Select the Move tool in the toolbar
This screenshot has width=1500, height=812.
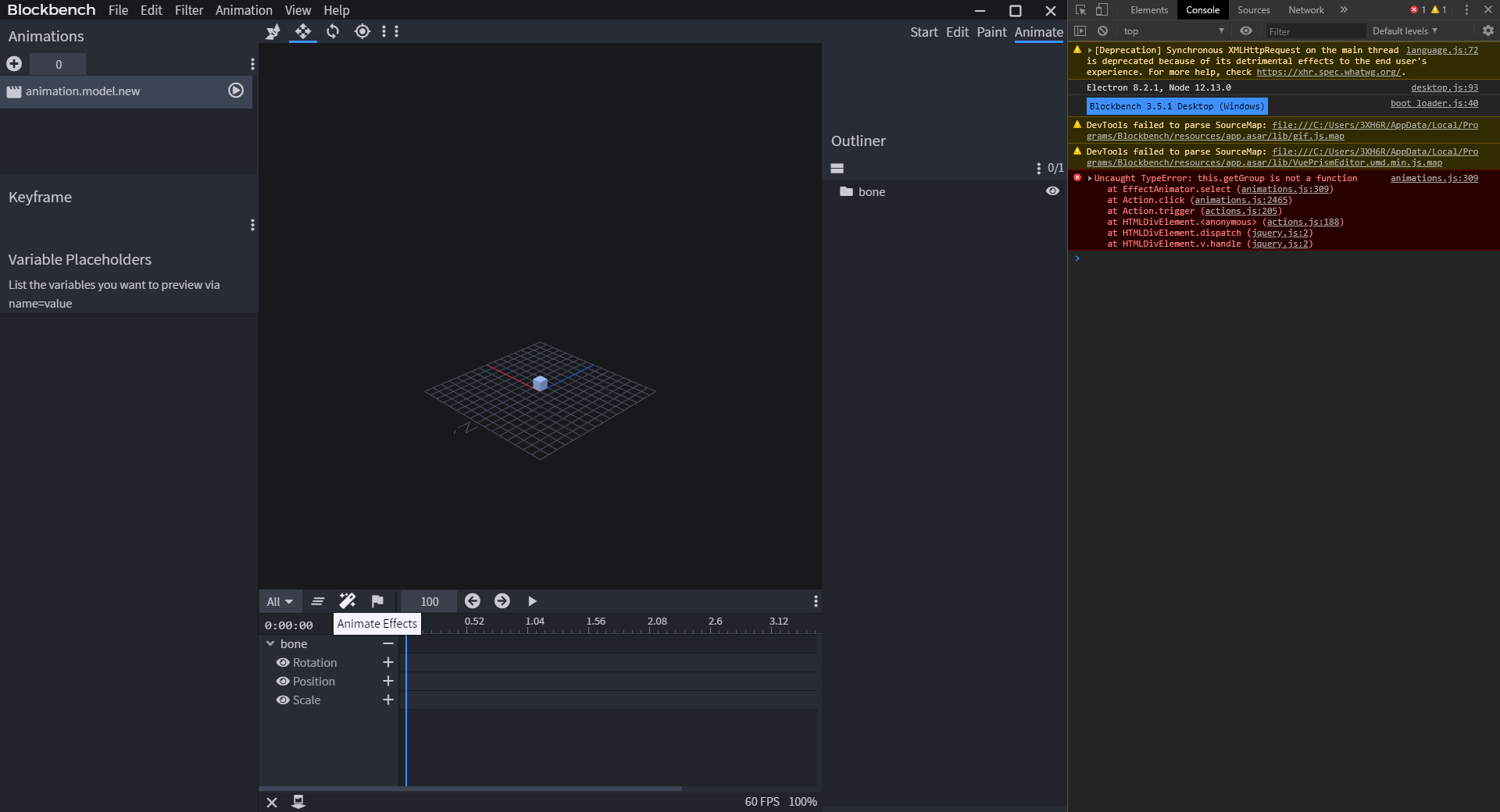302,31
